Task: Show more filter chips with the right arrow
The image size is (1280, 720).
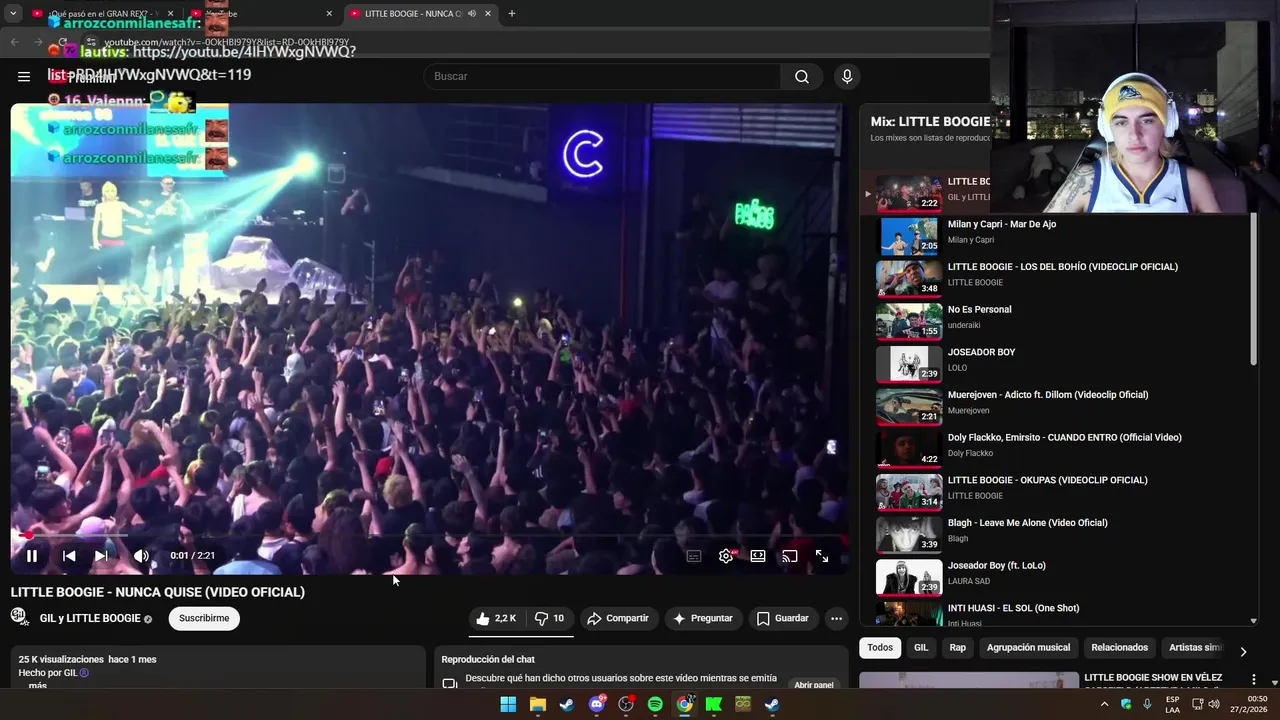Action: point(1243,651)
